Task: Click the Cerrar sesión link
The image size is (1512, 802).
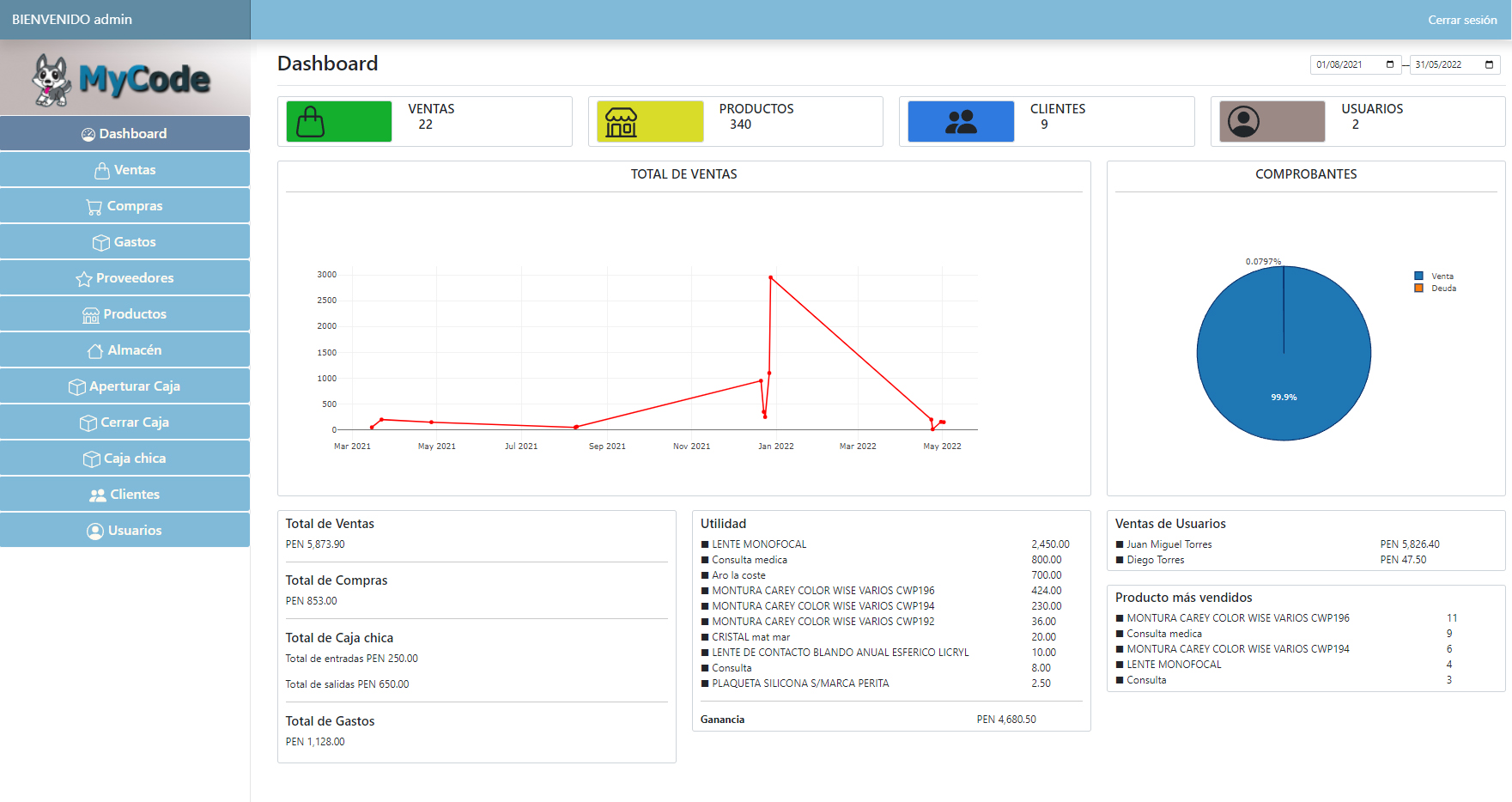Action: click(1461, 20)
